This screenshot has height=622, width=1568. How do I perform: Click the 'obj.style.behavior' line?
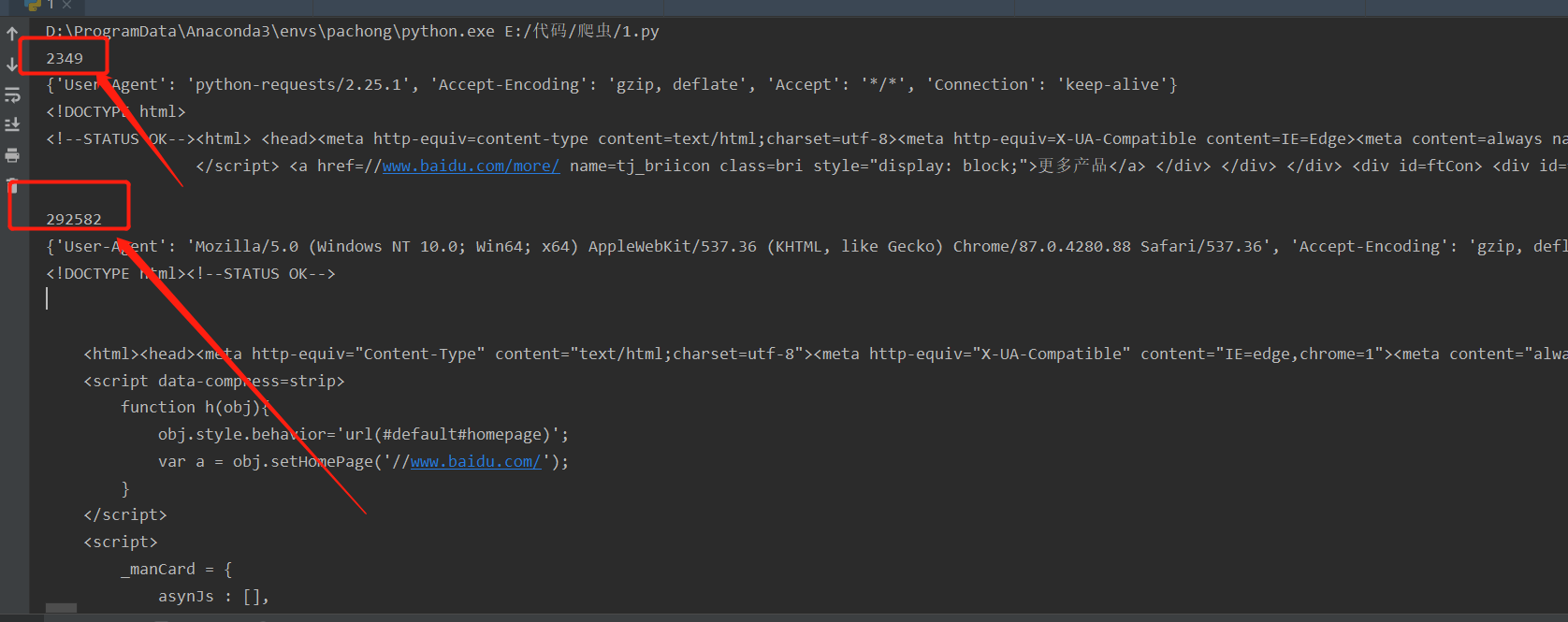tap(364, 434)
